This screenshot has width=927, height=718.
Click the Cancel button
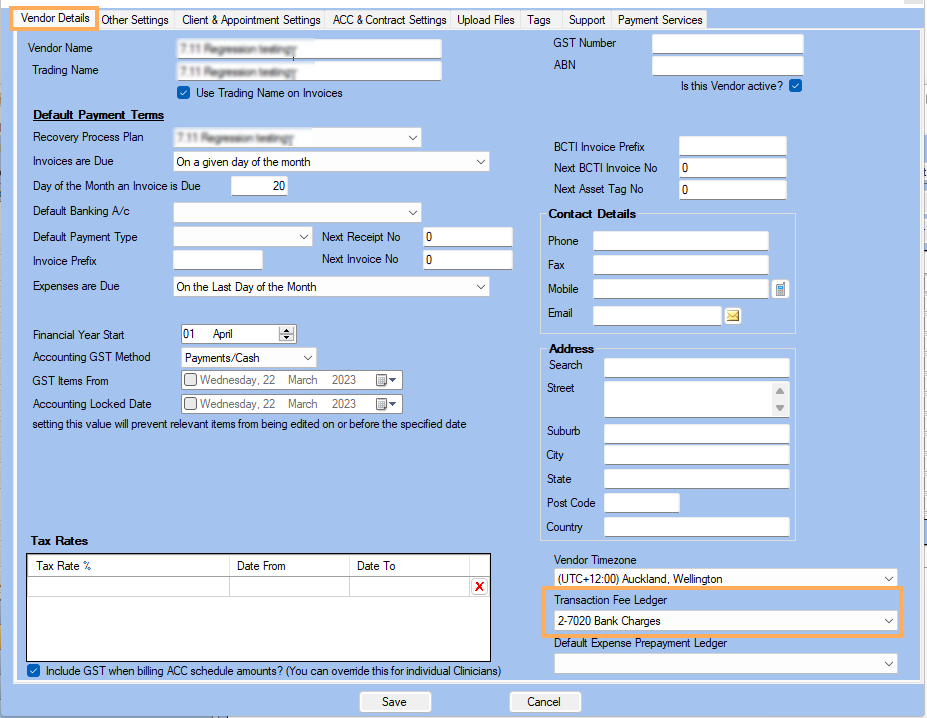(x=544, y=702)
